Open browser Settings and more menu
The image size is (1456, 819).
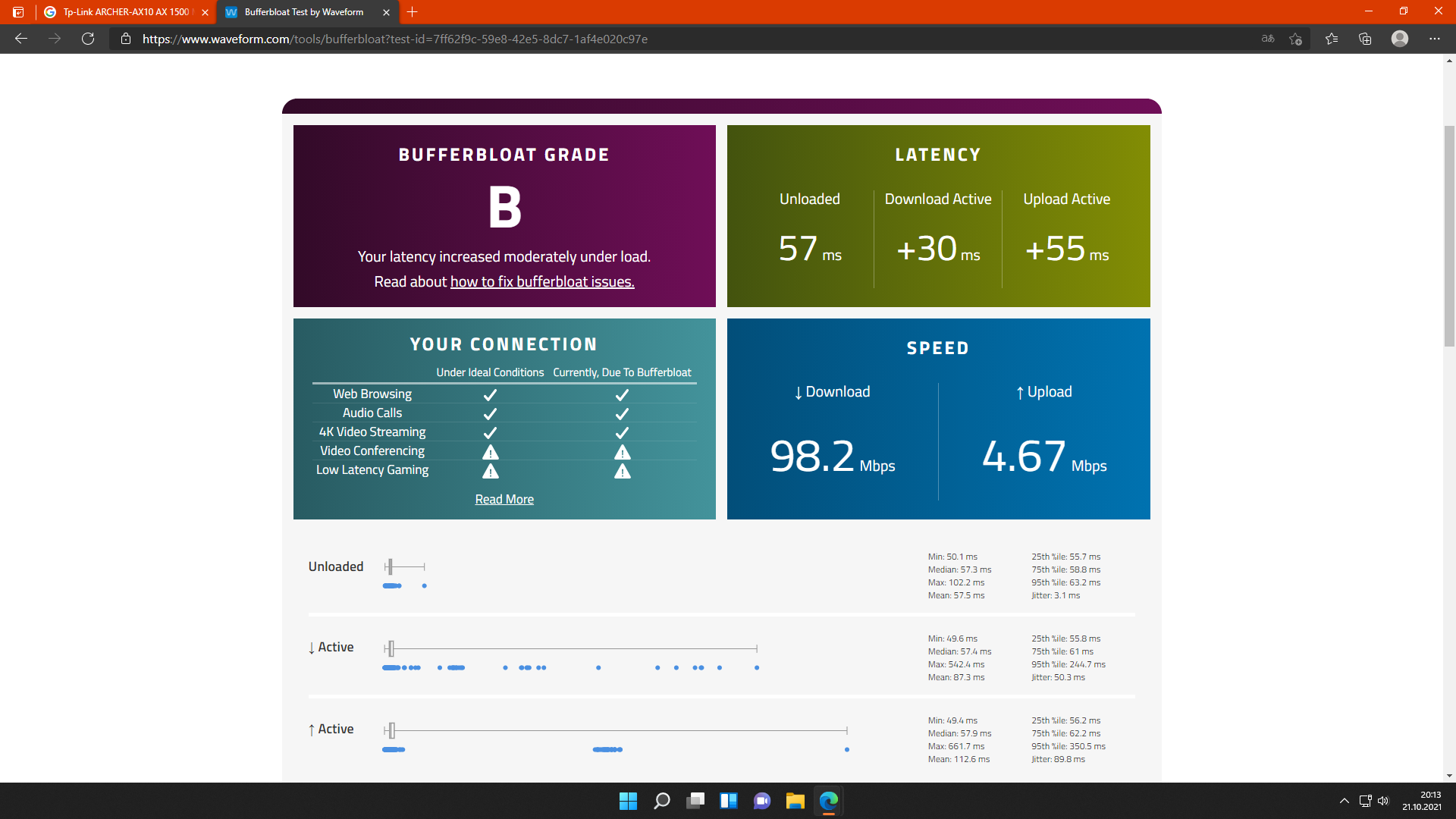[1434, 39]
